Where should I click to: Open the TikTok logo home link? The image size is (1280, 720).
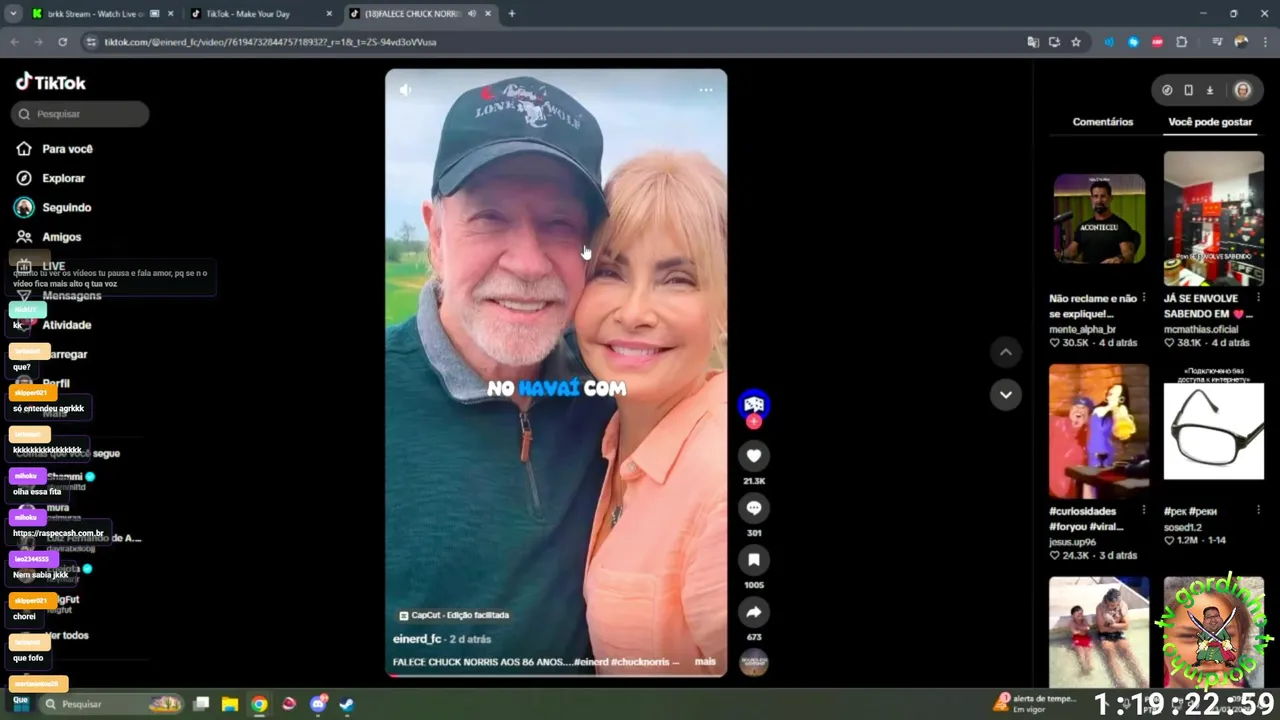51,82
